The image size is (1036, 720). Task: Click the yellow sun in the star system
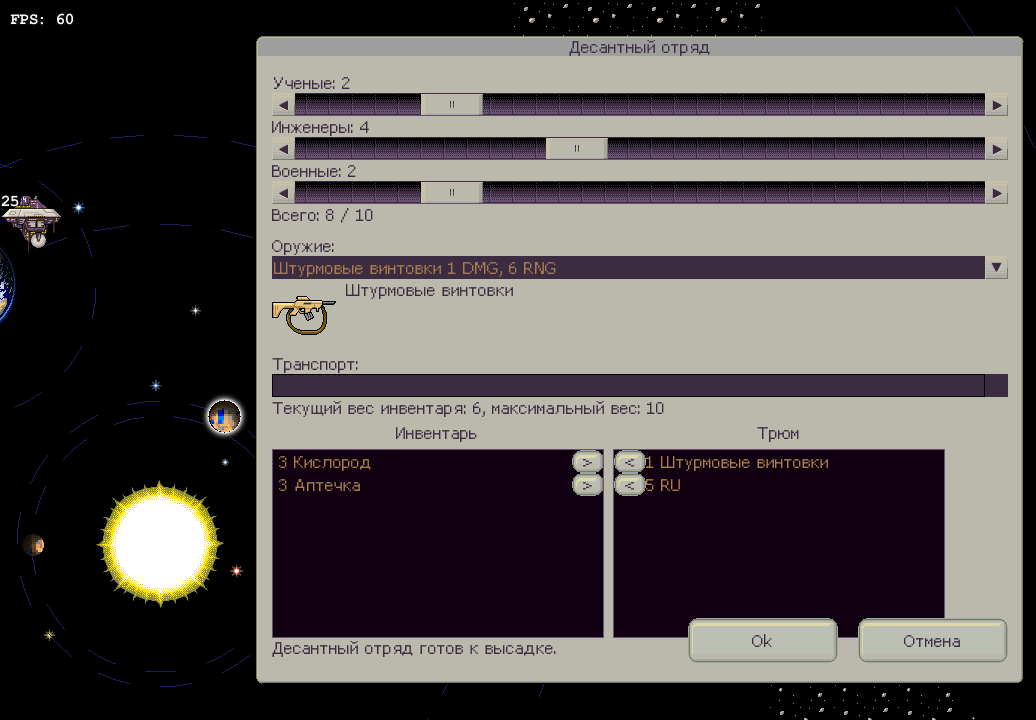(160, 544)
